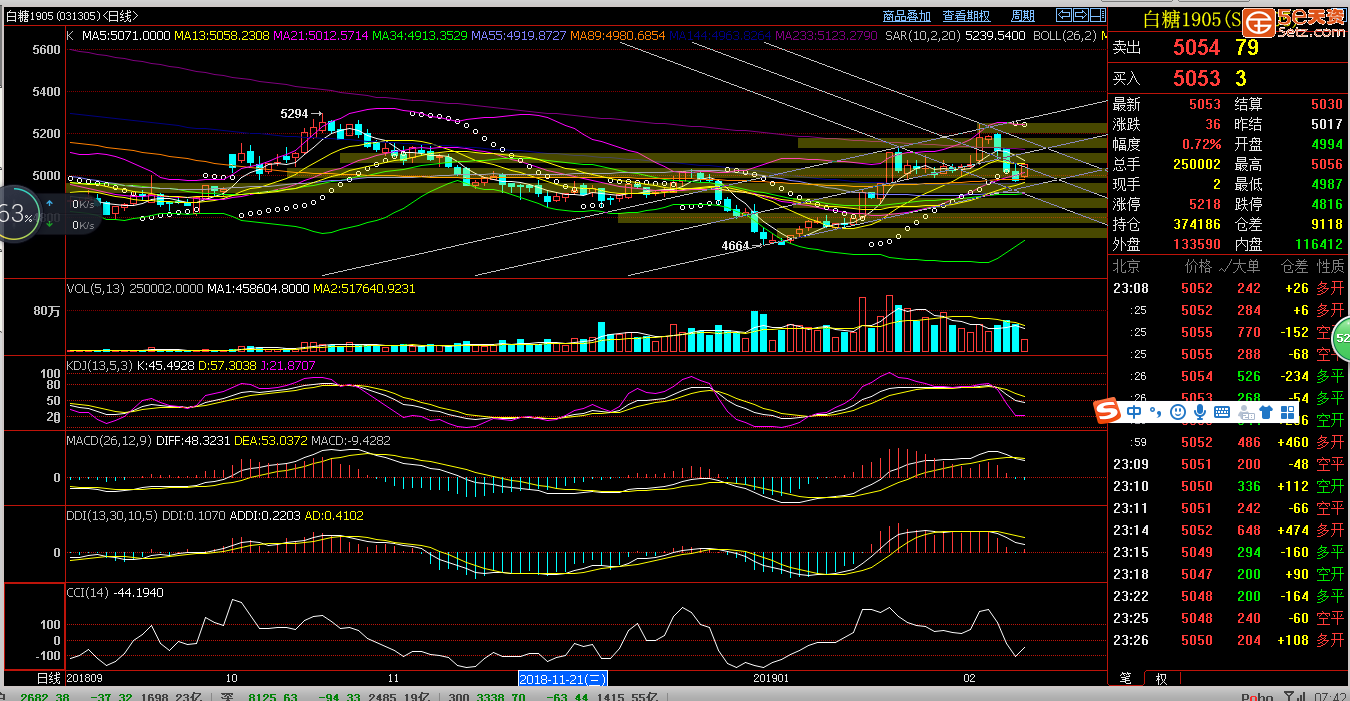Select the 23:10 trade row

point(1229,486)
